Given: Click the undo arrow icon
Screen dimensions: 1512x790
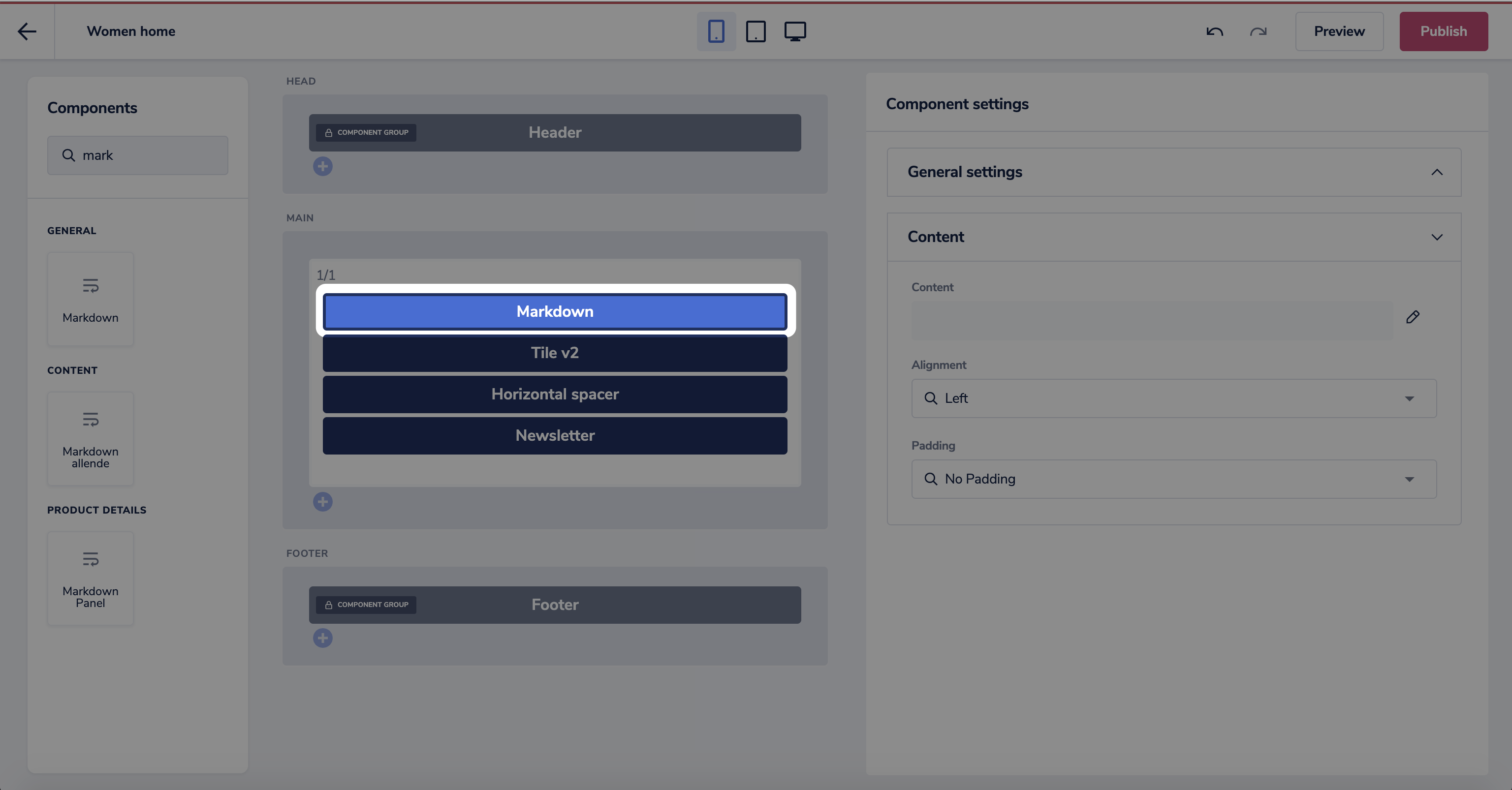Looking at the screenshot, I should (1214, 31).
